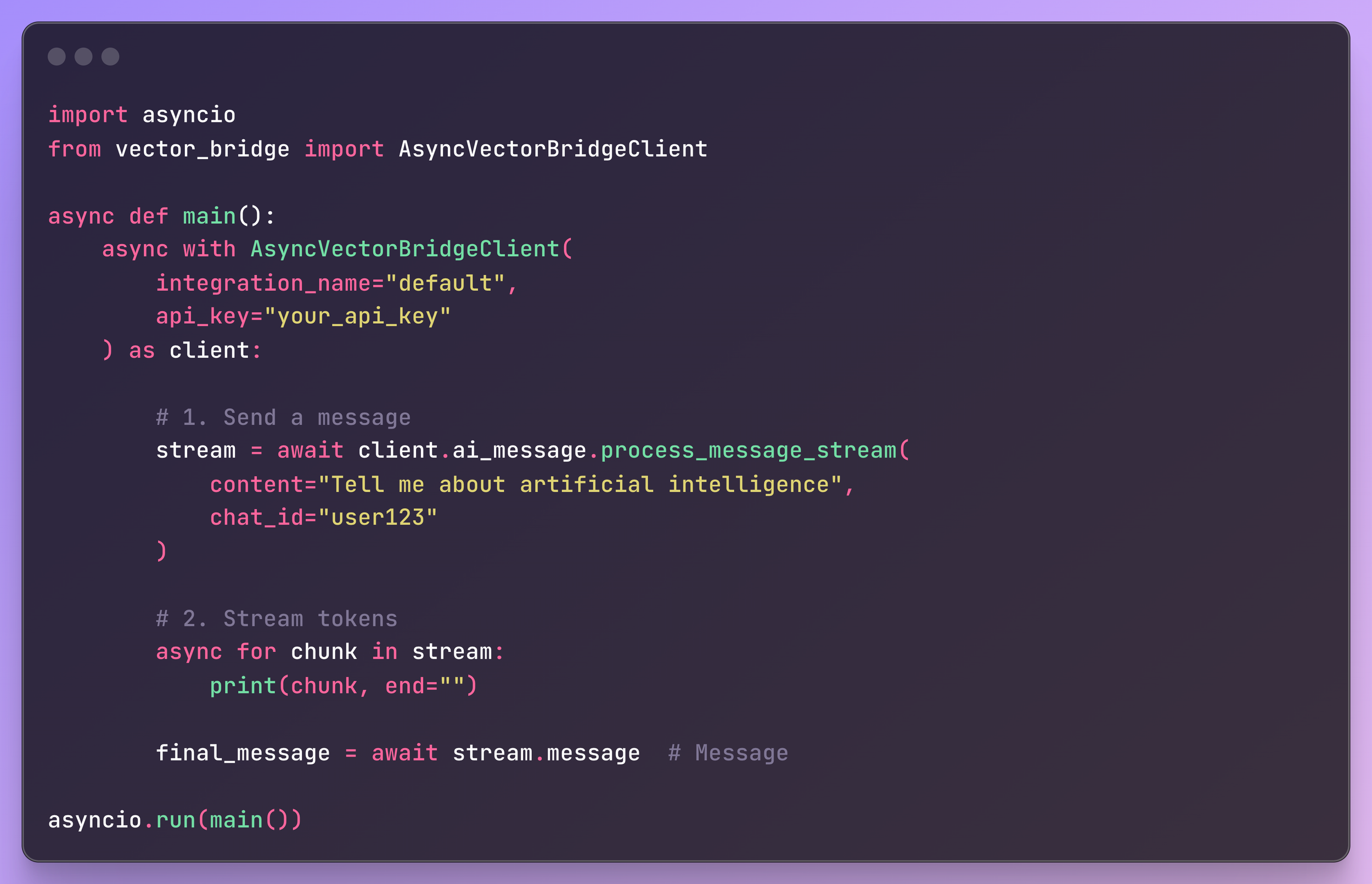Image resolution: width=1372 pixels, height=884 pixels.
Task: Click AsyncVectorBridgeClient in the import line
Action: 553,149
